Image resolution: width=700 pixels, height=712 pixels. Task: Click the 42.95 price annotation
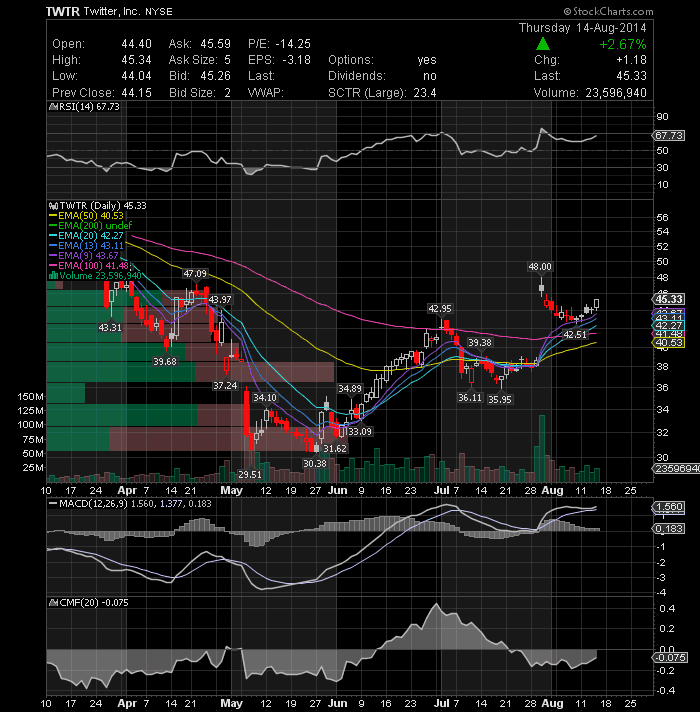point(440,309)
